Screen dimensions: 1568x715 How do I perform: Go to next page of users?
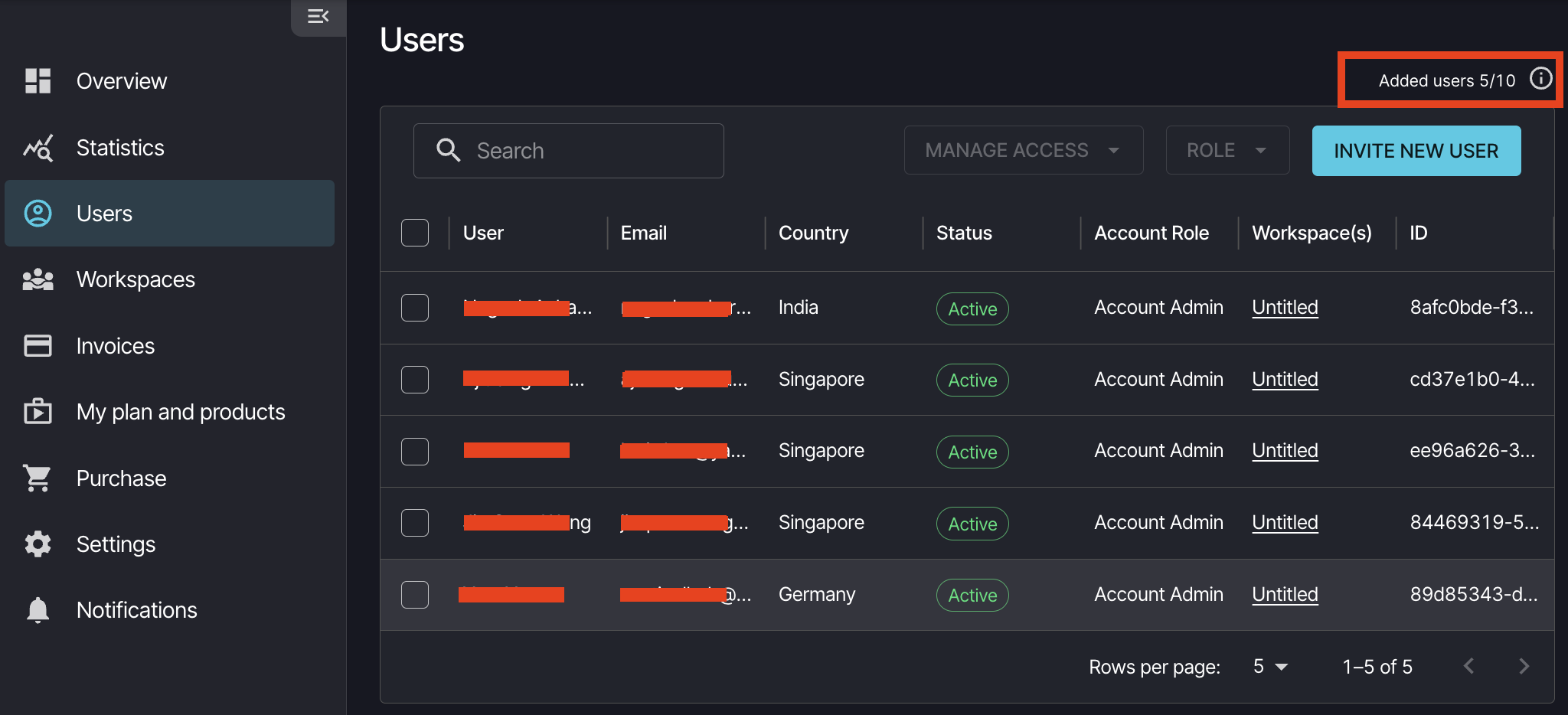pyautogui.click(x=1524, y=666)
